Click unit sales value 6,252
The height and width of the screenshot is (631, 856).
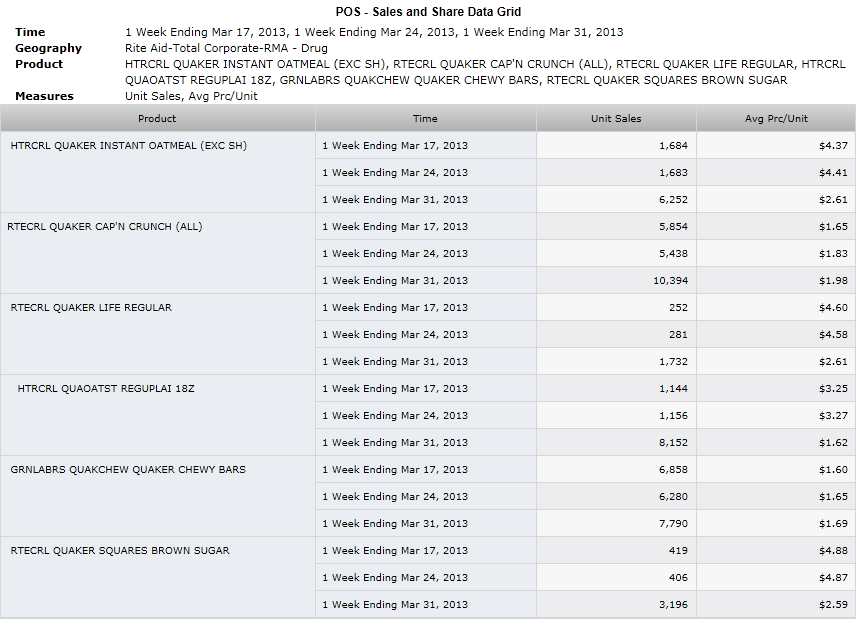pyautogui.click(x=673, y=200)
